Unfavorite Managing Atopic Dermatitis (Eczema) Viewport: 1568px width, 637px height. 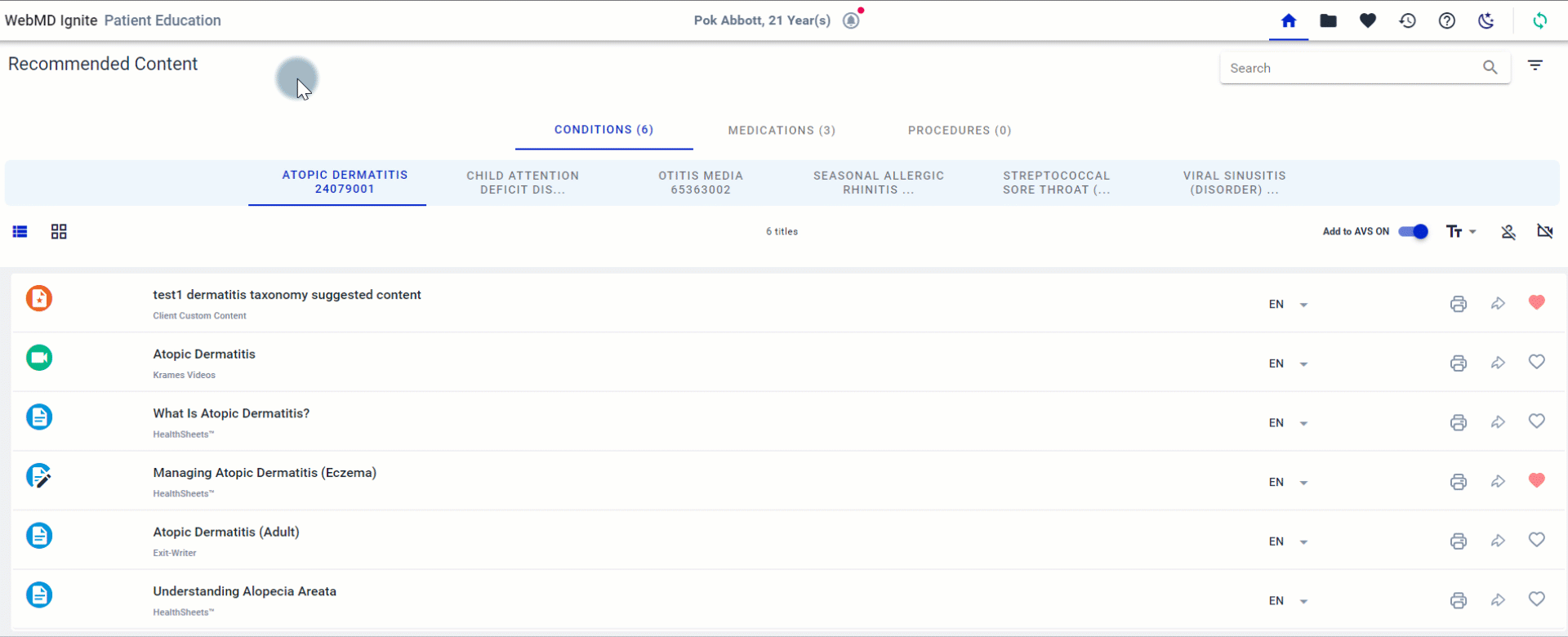[1536, 481]
